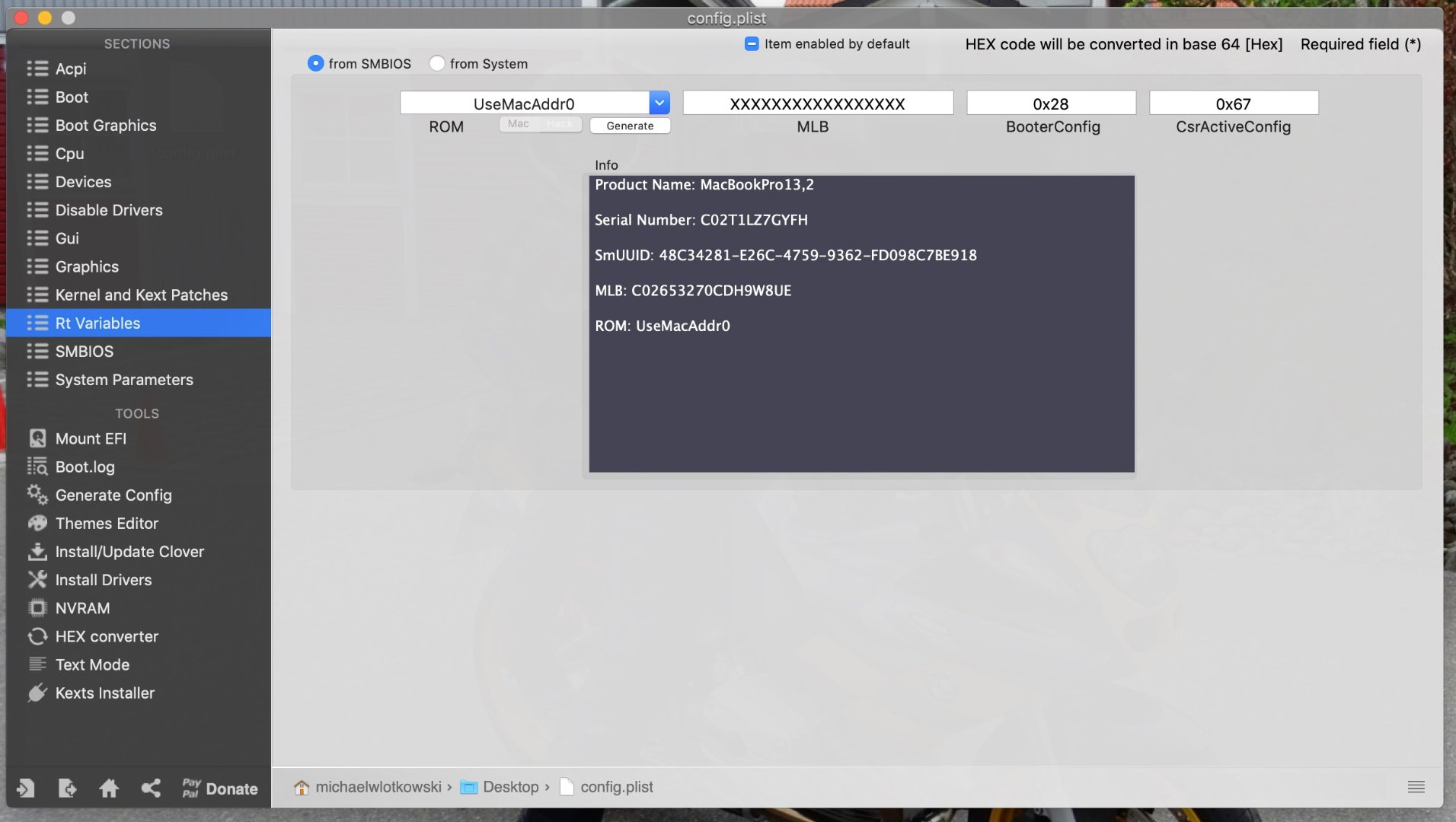Viewport: 1456px width, 822px height.
Task: Open the Mount EFI tool icon
Action: click(37, 438)
